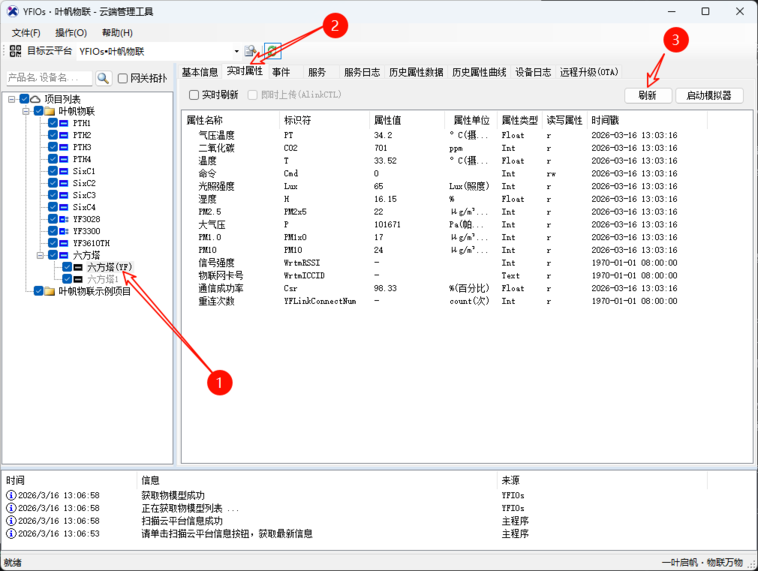Open the 帮助(H) menu
Viewport: 758px width, 571px height.
point(117,33)
